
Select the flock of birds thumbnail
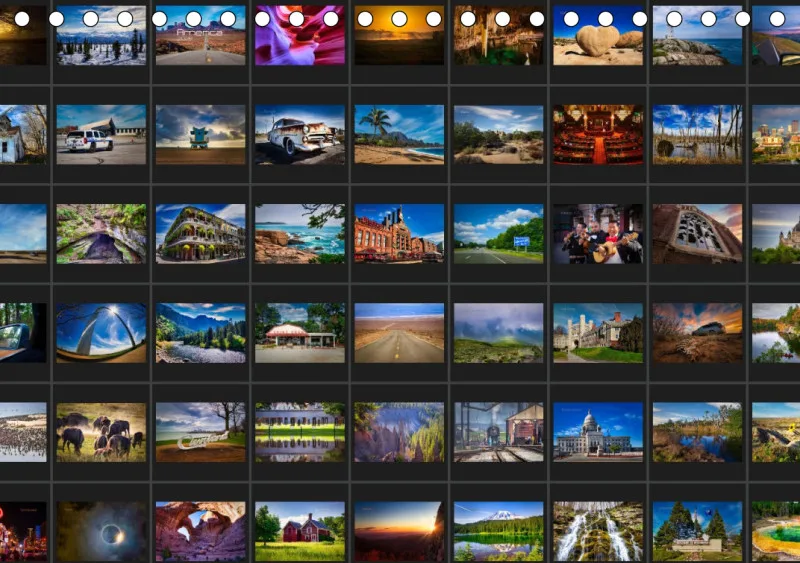click(x=23, y=432)
